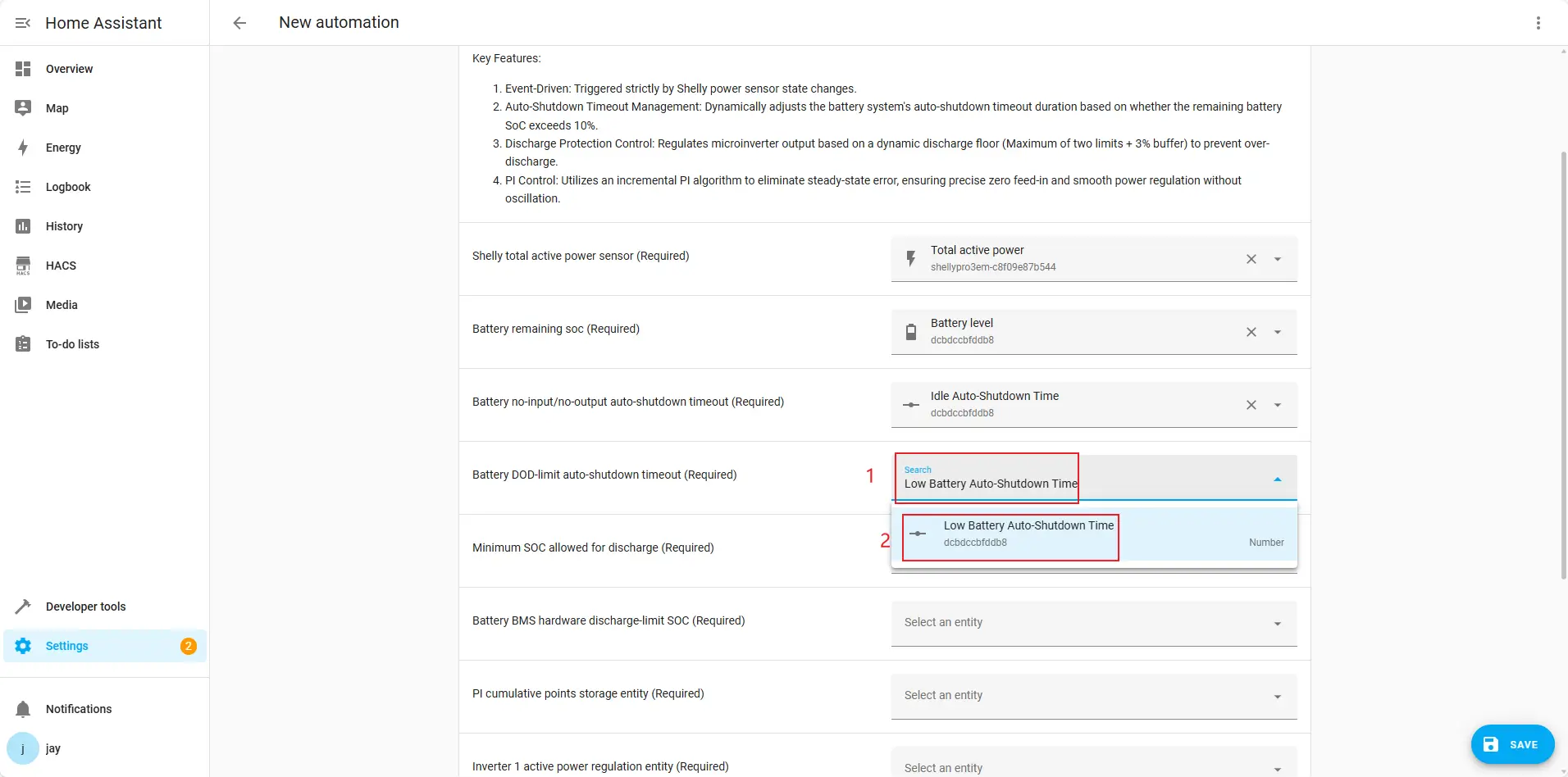Go to the Logbook page

pos(68,187)
